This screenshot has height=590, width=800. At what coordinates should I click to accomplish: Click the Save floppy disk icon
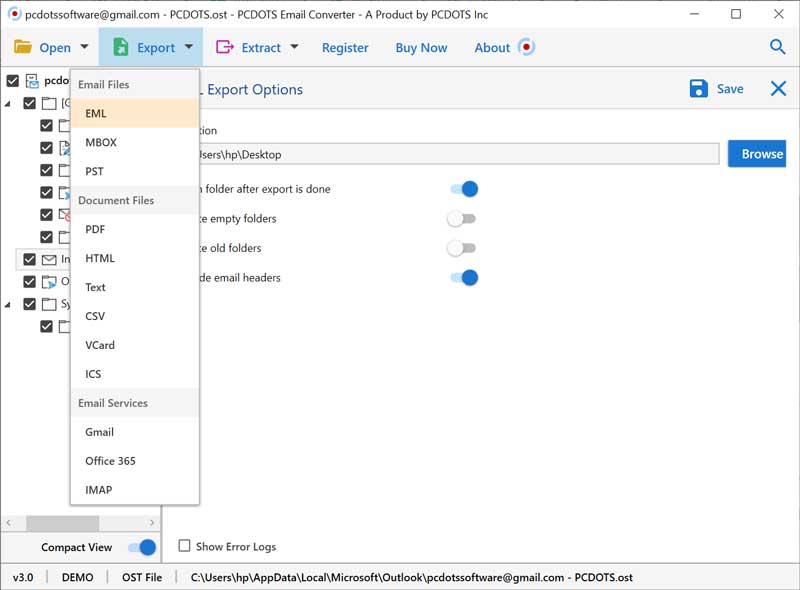tap(698, 88)
